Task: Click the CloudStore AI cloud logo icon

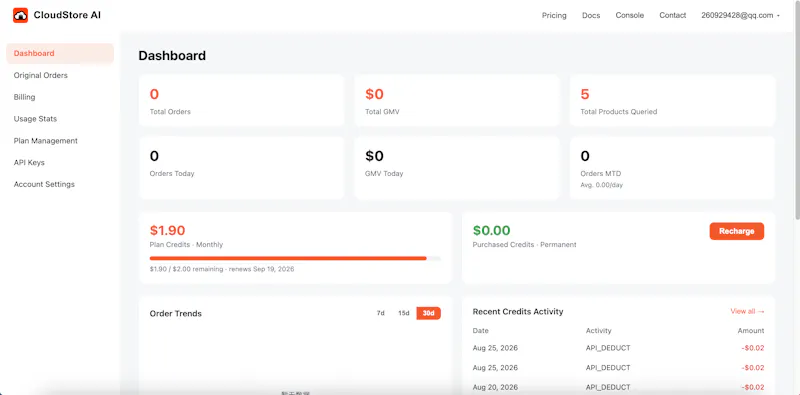Action: pyautogui.click(x=20, y=15)
